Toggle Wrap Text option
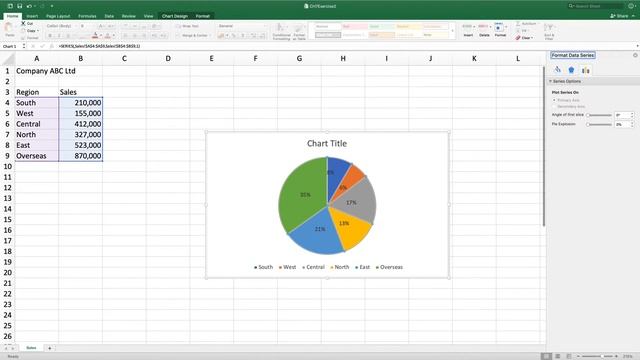640x360 pixels. click(187, 26)
